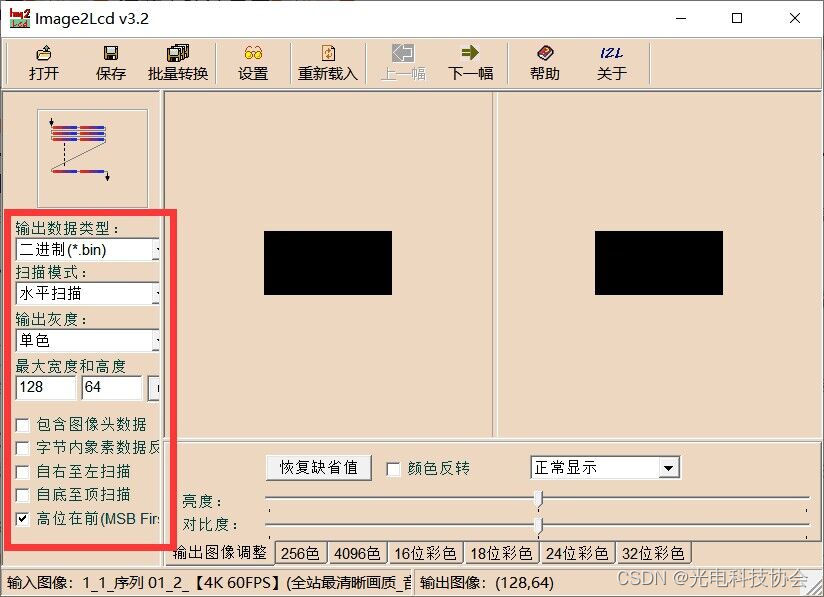
Task: Click the 恢复缺省值 button
Action: point(318,467)
